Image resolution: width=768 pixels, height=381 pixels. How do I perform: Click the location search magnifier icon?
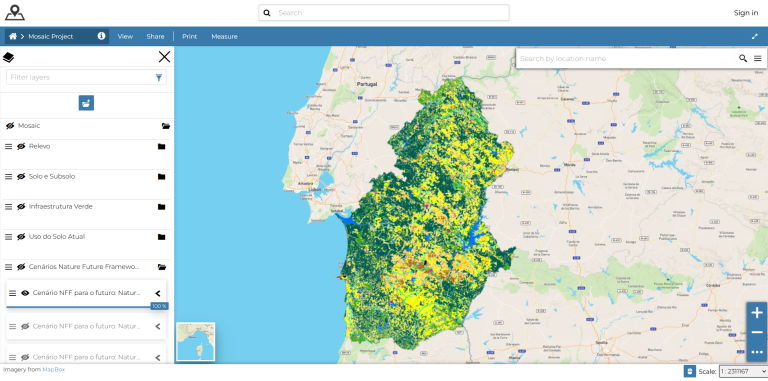click(x=743, y=59)
